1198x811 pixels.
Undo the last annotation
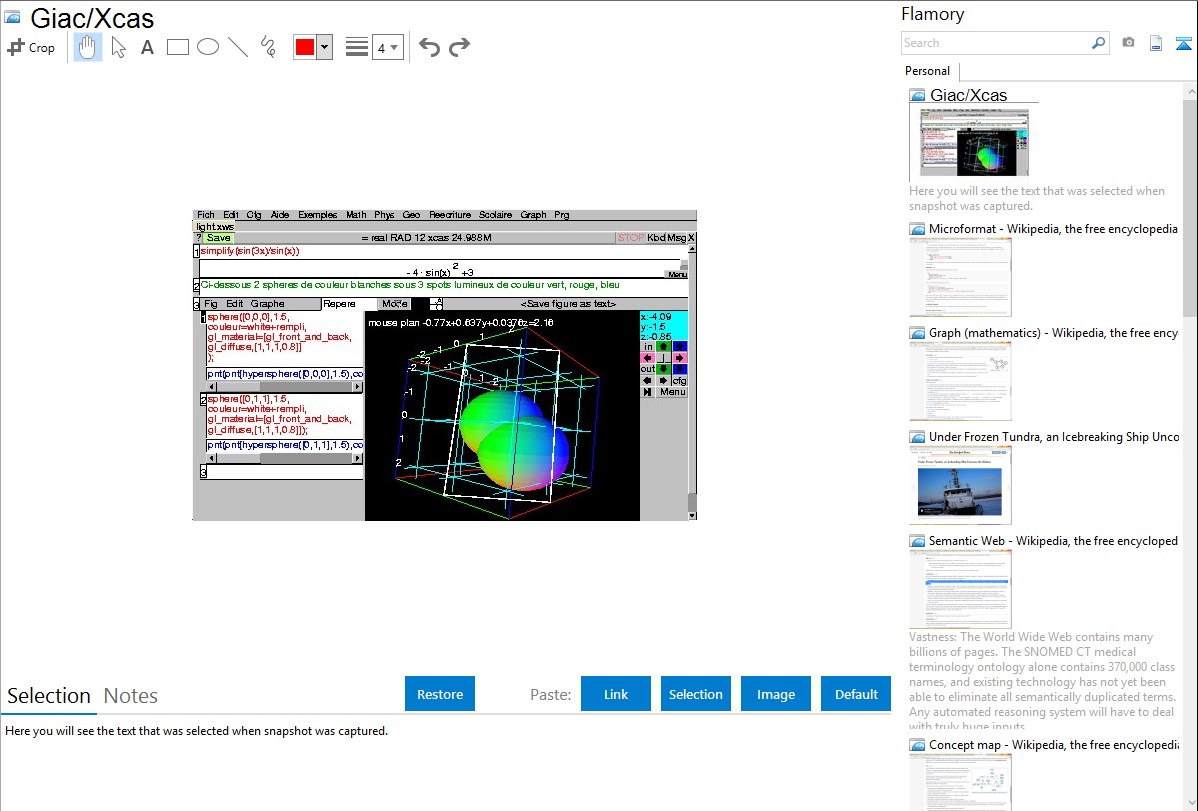click(x=429, y=47)
